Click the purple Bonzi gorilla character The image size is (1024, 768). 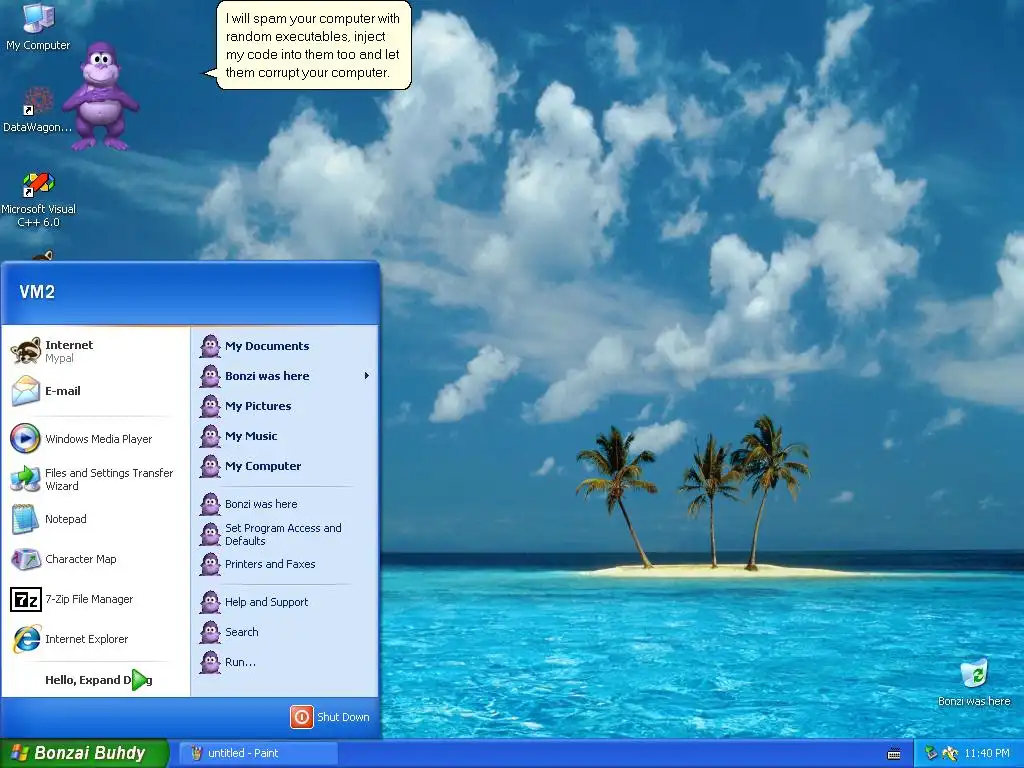pos(101,96)
